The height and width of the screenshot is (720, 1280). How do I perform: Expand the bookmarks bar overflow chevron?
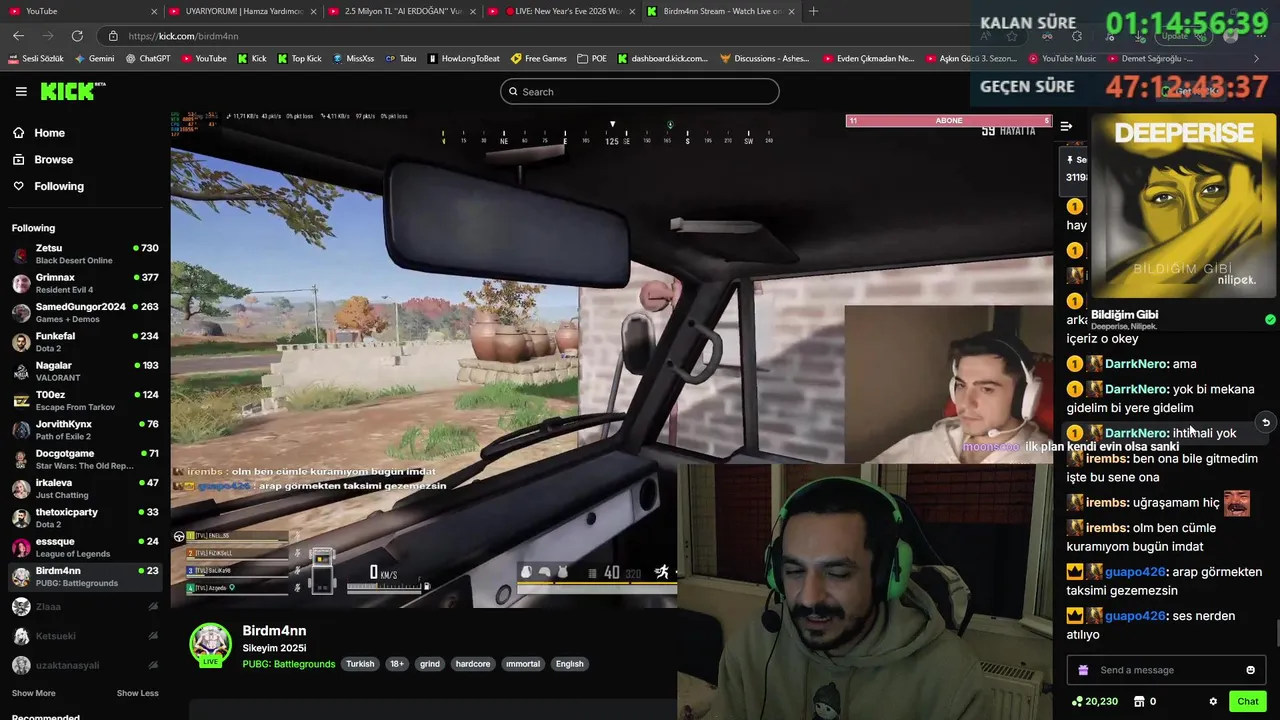(x=1257, y=58)
